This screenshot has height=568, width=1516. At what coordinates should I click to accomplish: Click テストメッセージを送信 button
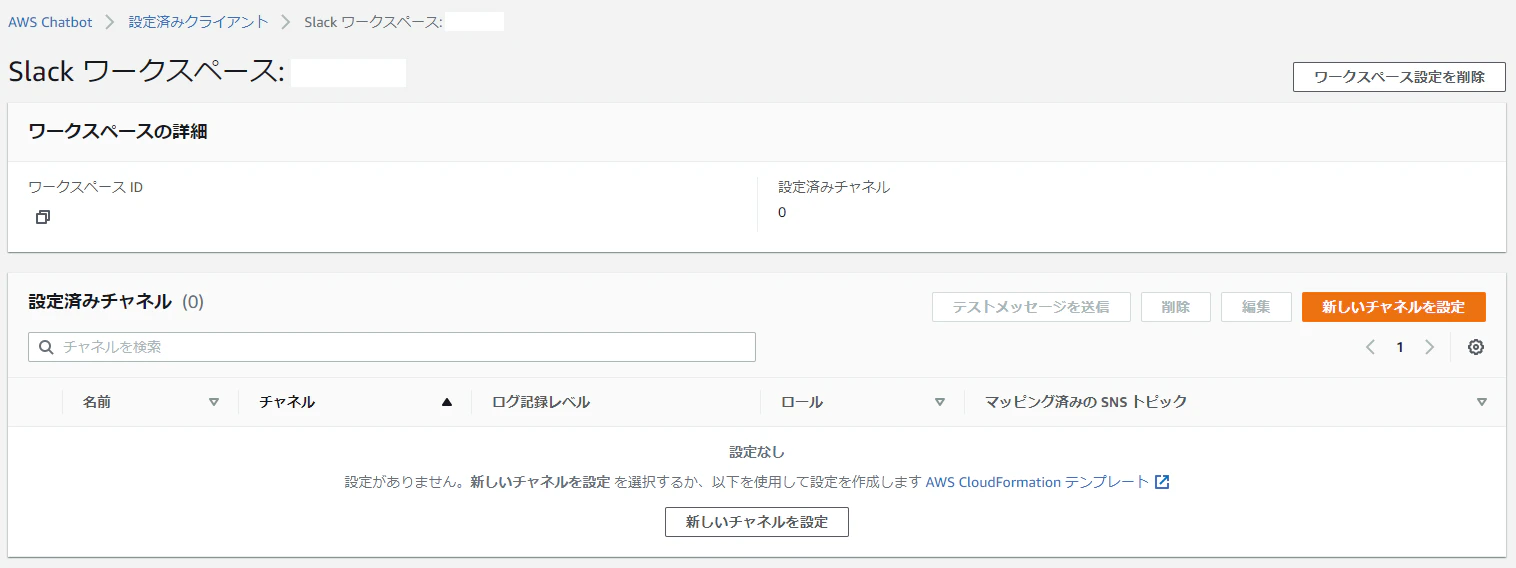[1031, 307]
